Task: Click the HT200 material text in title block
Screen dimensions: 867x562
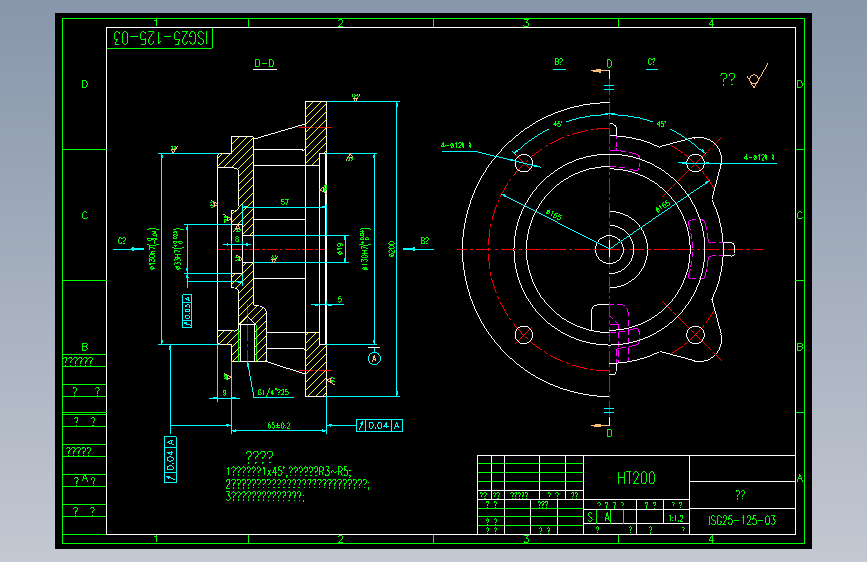Action: tap(636, 478)
